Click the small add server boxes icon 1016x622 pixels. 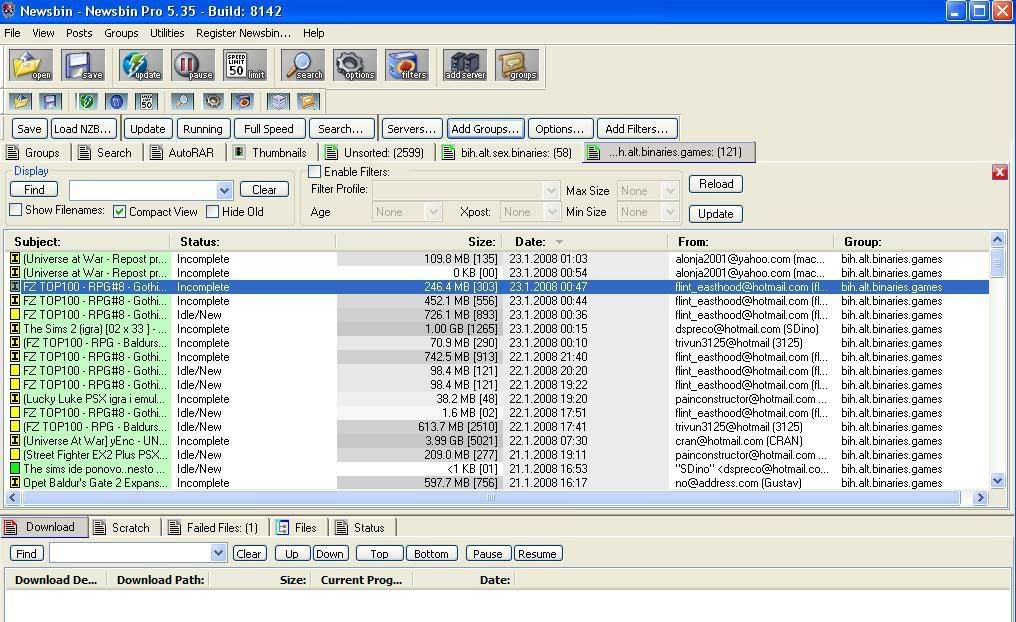(279, 101)
